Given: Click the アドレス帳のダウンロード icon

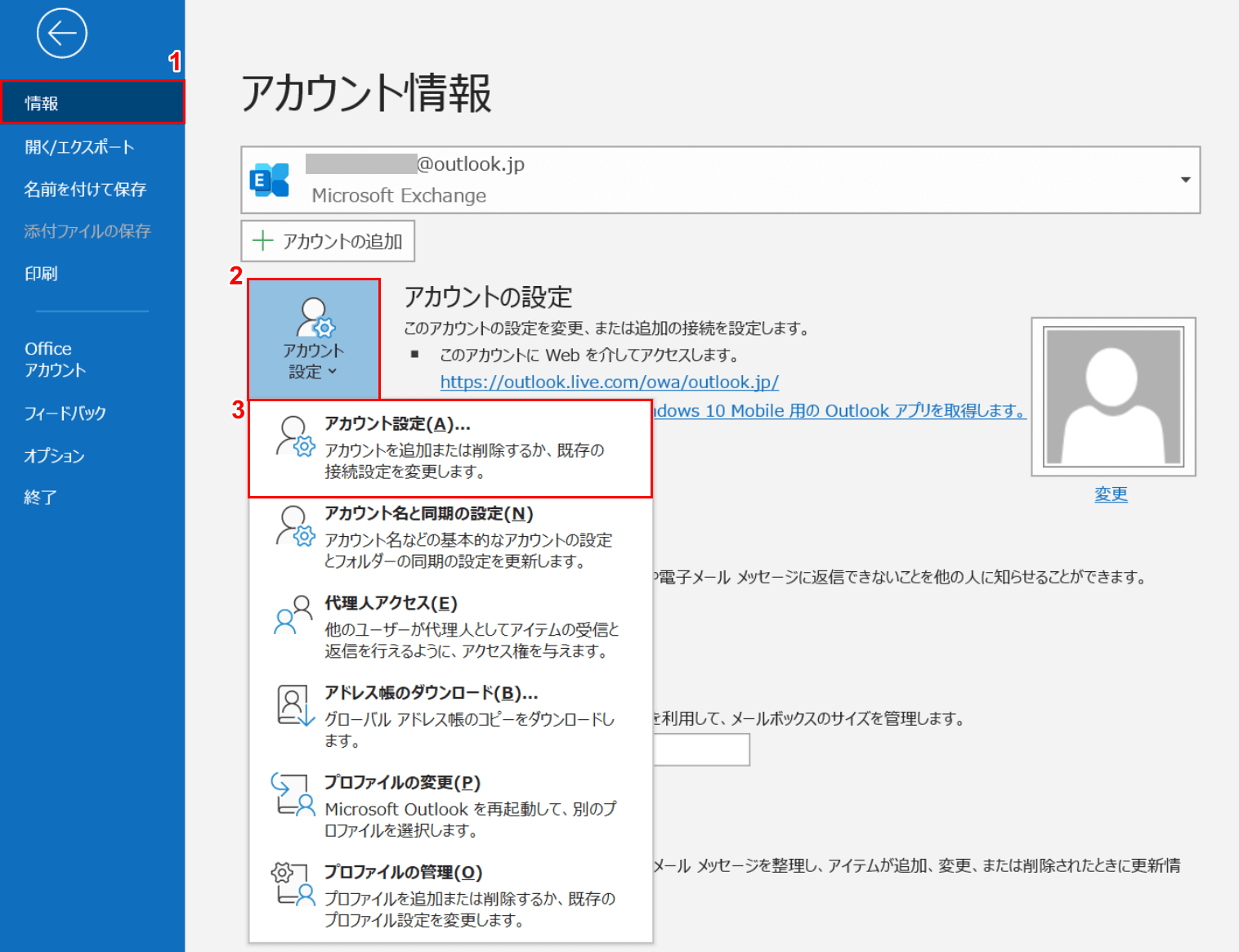Looking at the screenshot, I should pyautogui.click(x=294, y=705).
